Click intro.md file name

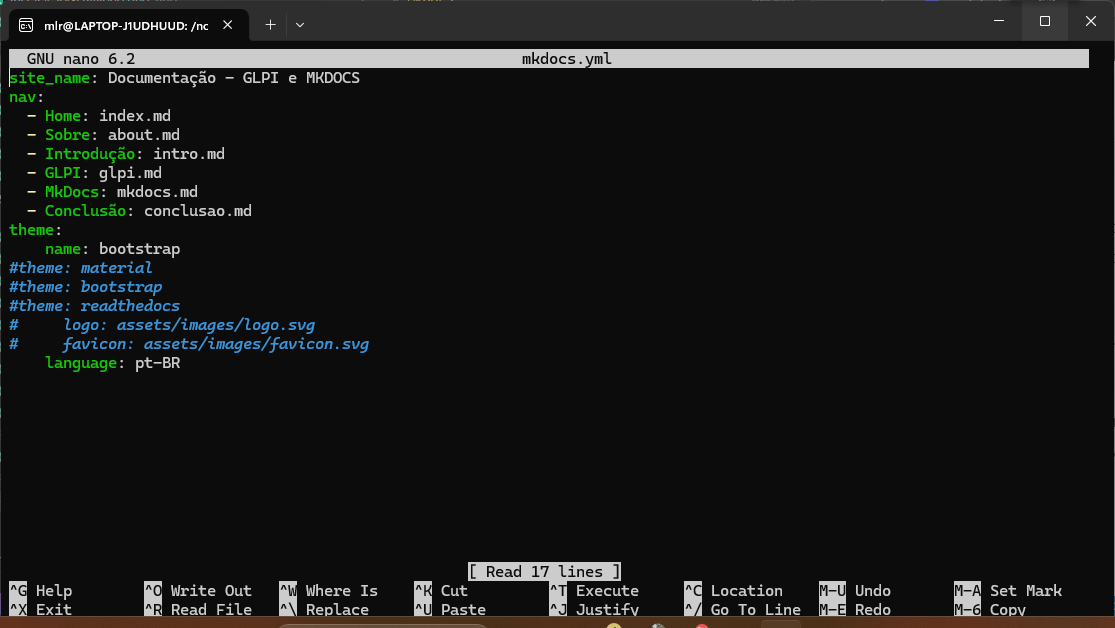[x=189, y=154]
